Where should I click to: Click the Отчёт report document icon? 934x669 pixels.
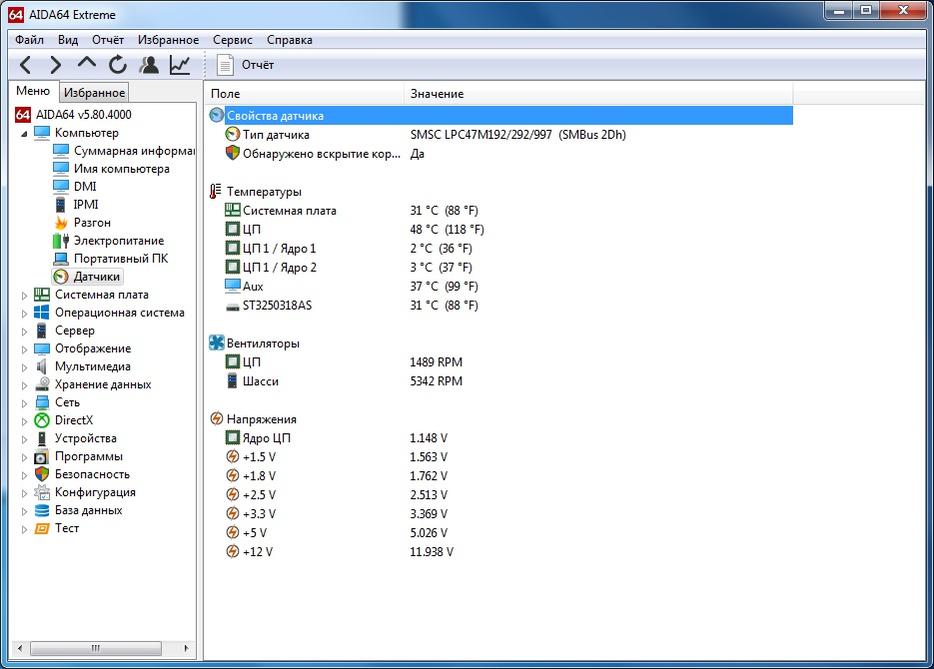point(225,64)
